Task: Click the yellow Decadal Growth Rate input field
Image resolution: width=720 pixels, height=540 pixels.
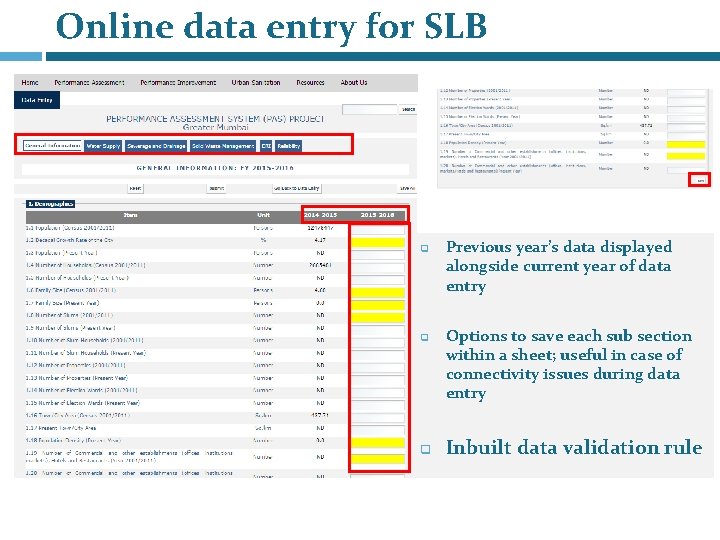Action: click(x=377, y=242)
